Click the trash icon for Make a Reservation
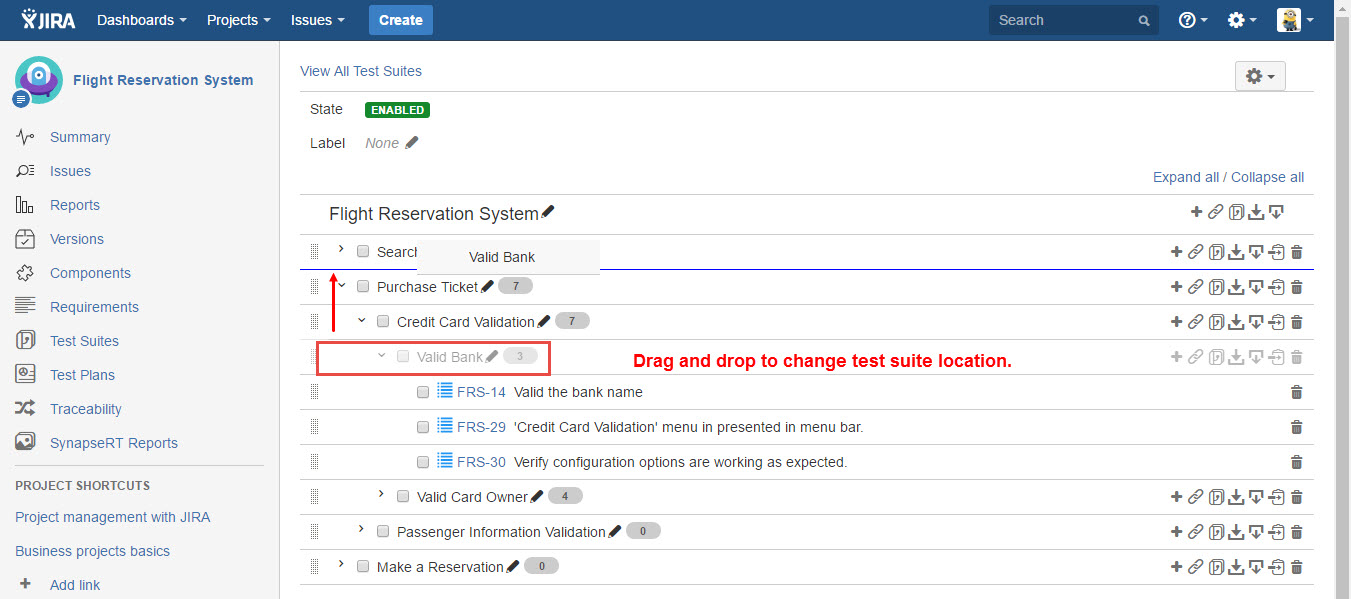The width and height of the screenshot is (1351, 599). pyautogui.click(x=1297, y=567)
